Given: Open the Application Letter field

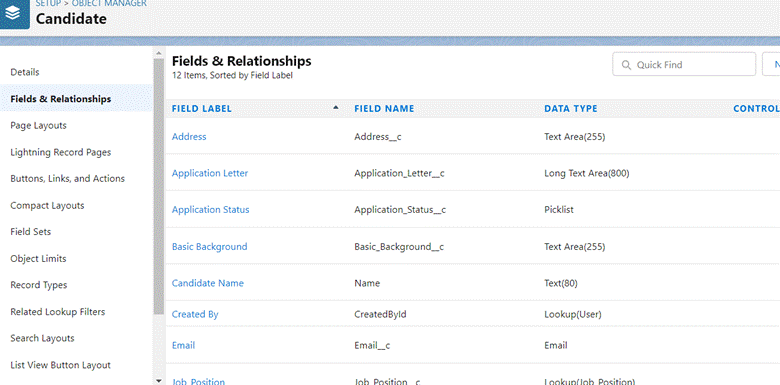Looking at the screenshot, I should point(210,173).
